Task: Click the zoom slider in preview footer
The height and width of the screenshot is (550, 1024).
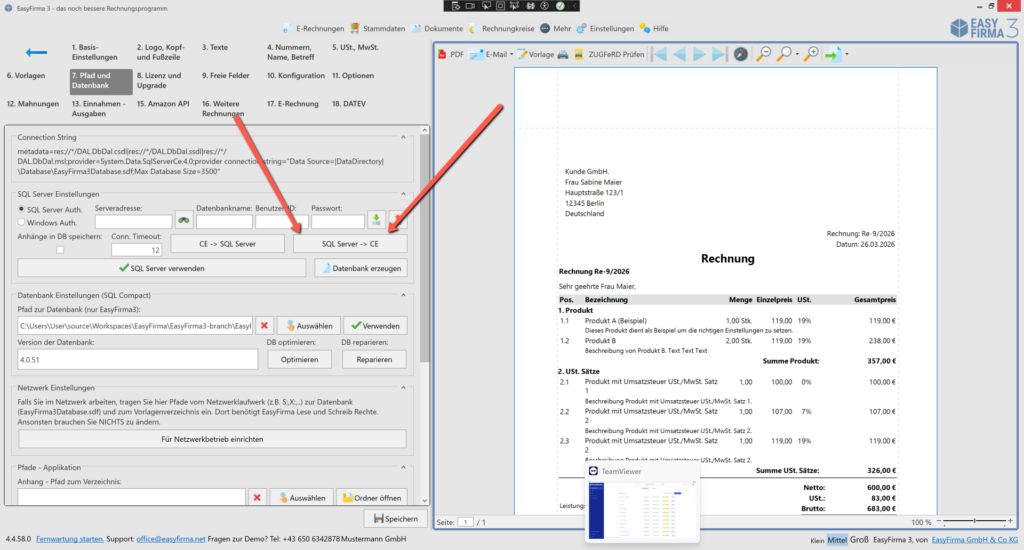Action: tap(974, 521)
